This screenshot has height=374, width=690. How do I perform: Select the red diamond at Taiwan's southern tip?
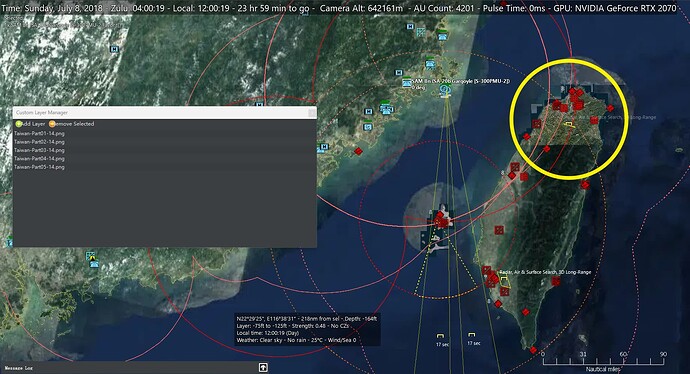[x=533, y=350]
